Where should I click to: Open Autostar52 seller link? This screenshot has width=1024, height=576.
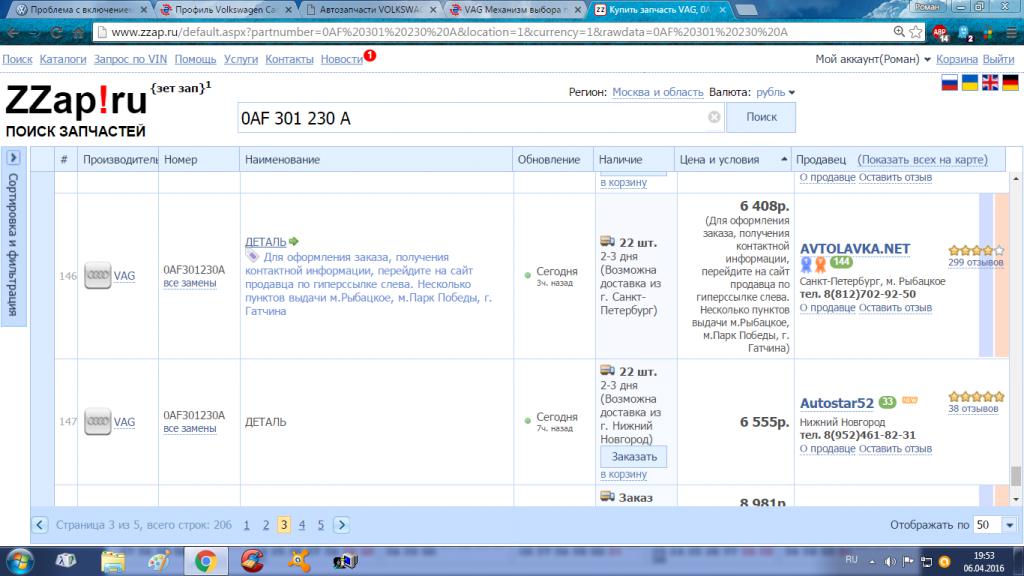(837, 403)
